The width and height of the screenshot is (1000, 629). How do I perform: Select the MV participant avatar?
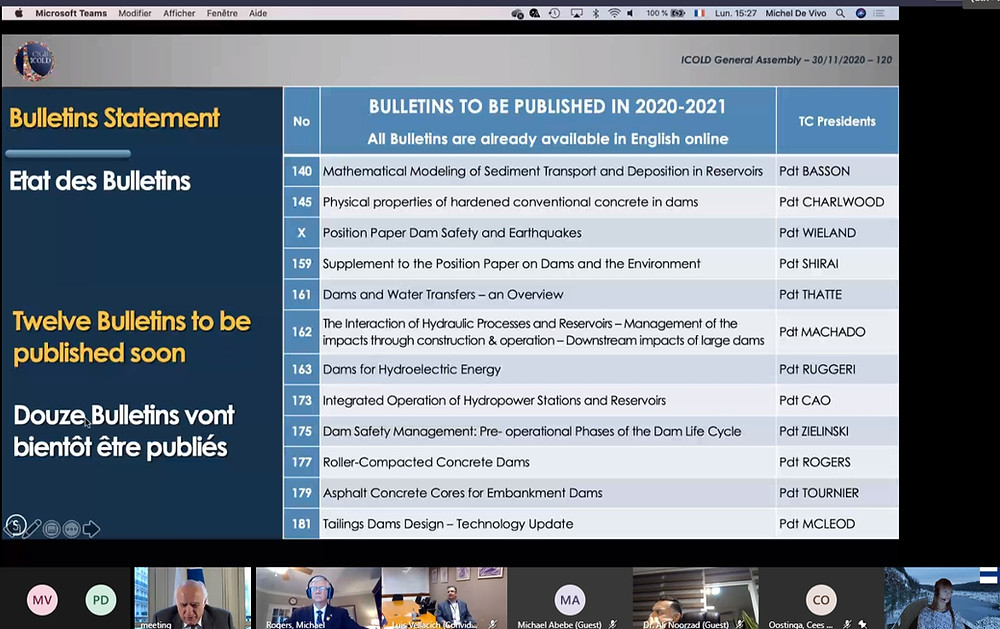tap(42, 600)
